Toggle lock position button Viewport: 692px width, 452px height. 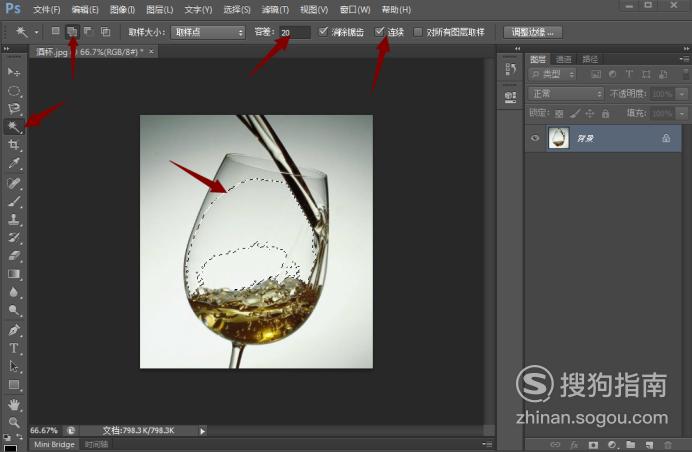pos(590,114)
